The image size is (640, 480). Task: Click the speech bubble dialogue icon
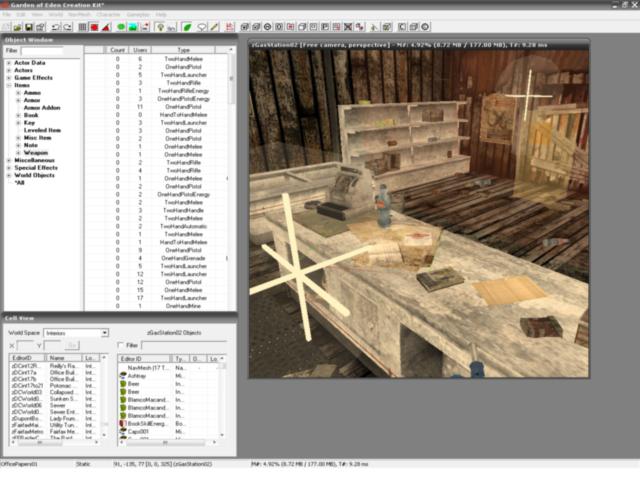202,27
